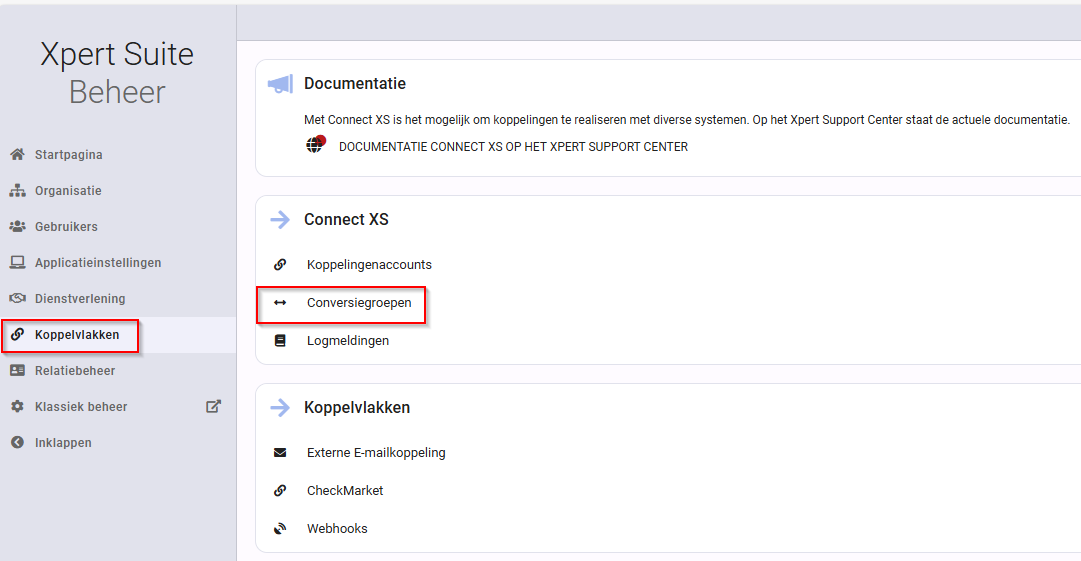This screenshot has width=1081, height=561.
Task: Click the handshake icon beside Dienstverlening
Action: [17, 298]
